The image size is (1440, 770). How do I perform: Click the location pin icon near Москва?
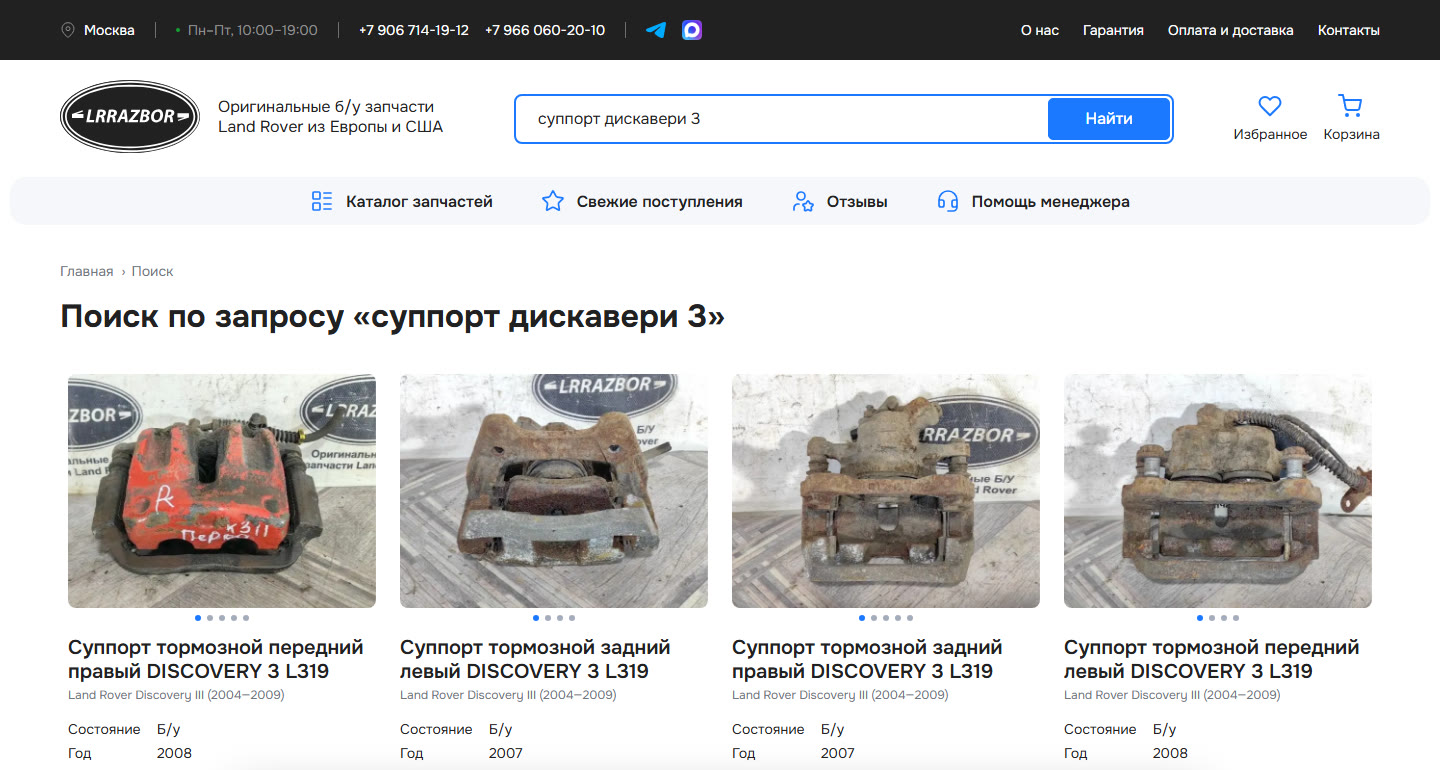coord(68,30)
